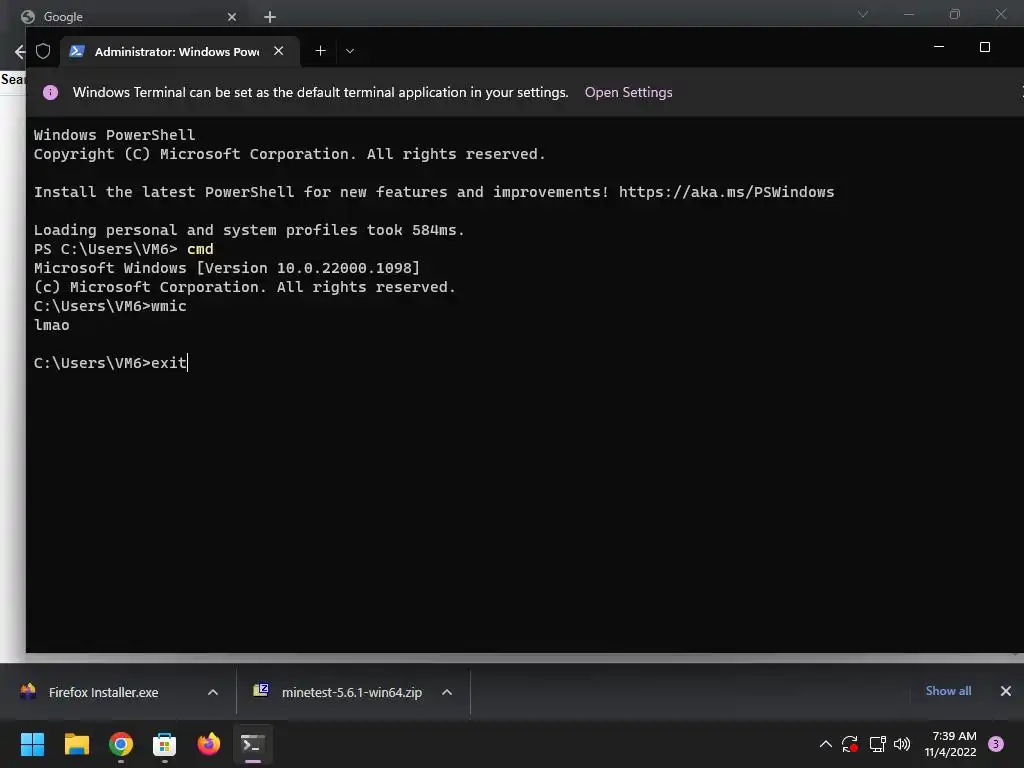Click Windows Terminal taskbar icon
1024x768 pixels.
[x=253, y=744]
